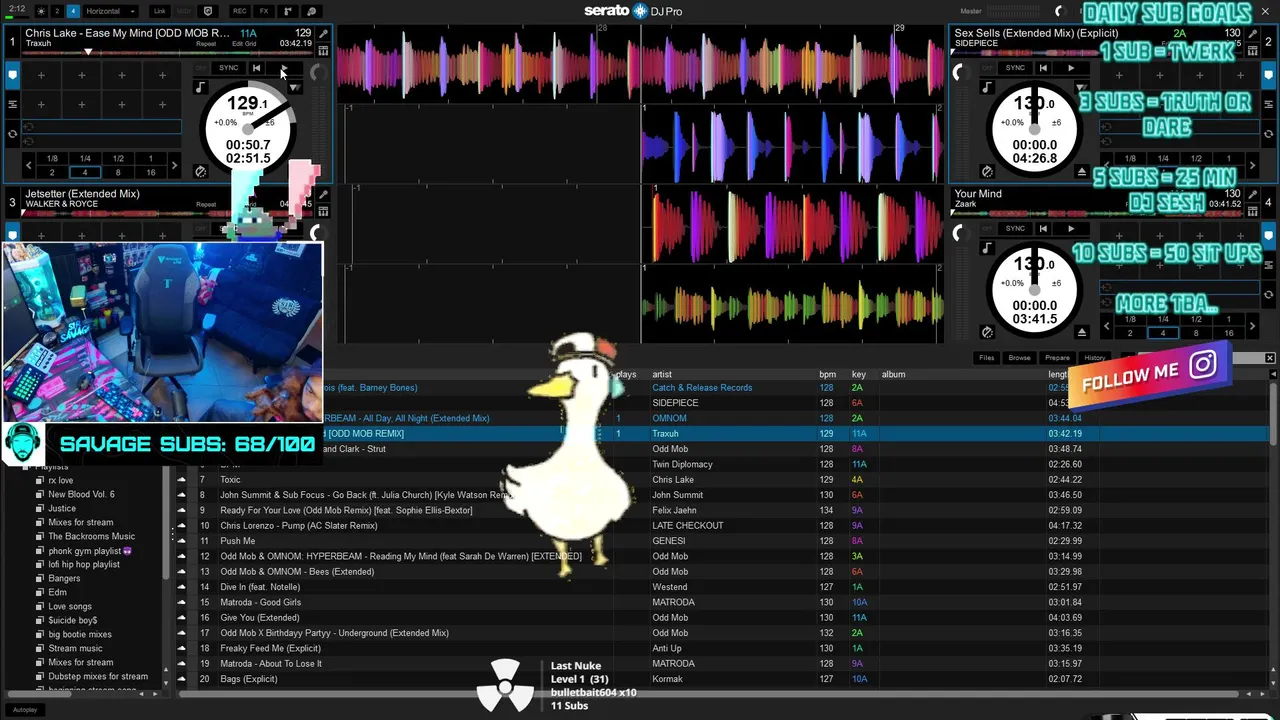Turn sync OFF on deck 1
Viewport: 1280px width, 720px height.
(201, 68)
